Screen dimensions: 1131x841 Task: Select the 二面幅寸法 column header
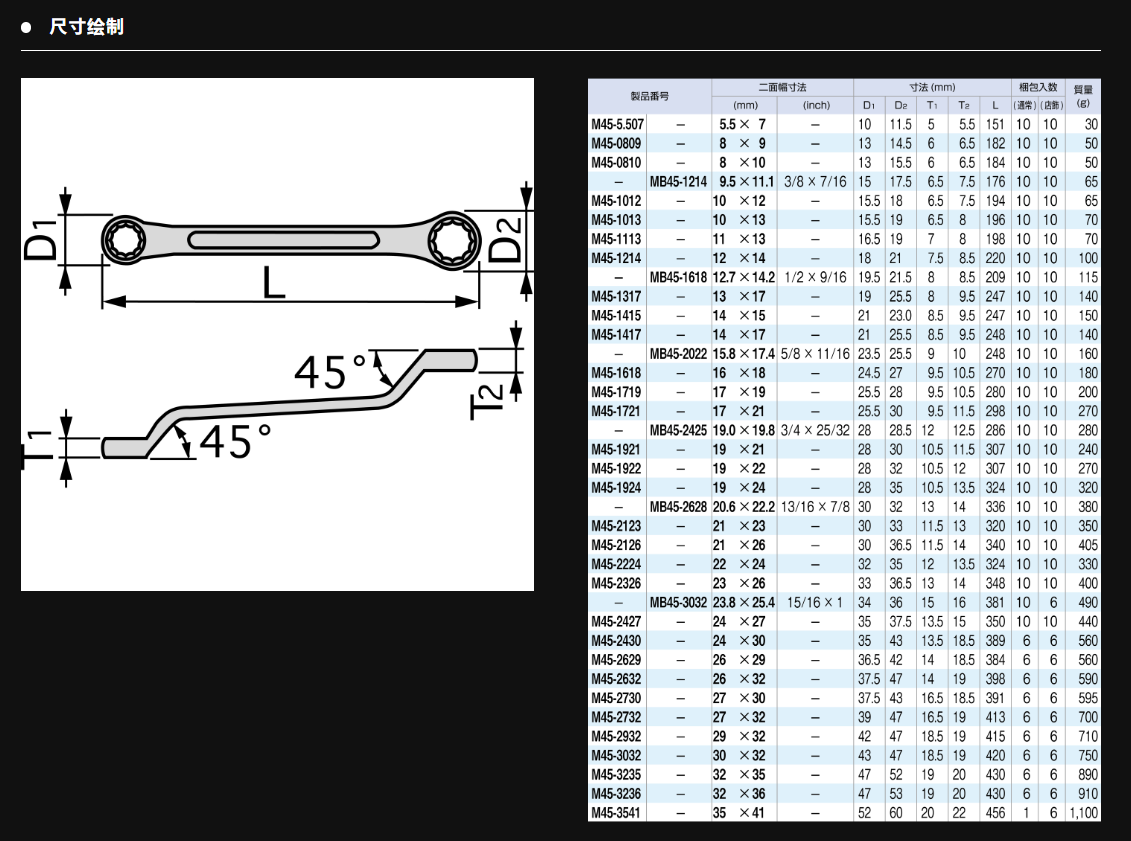[782, 87]
